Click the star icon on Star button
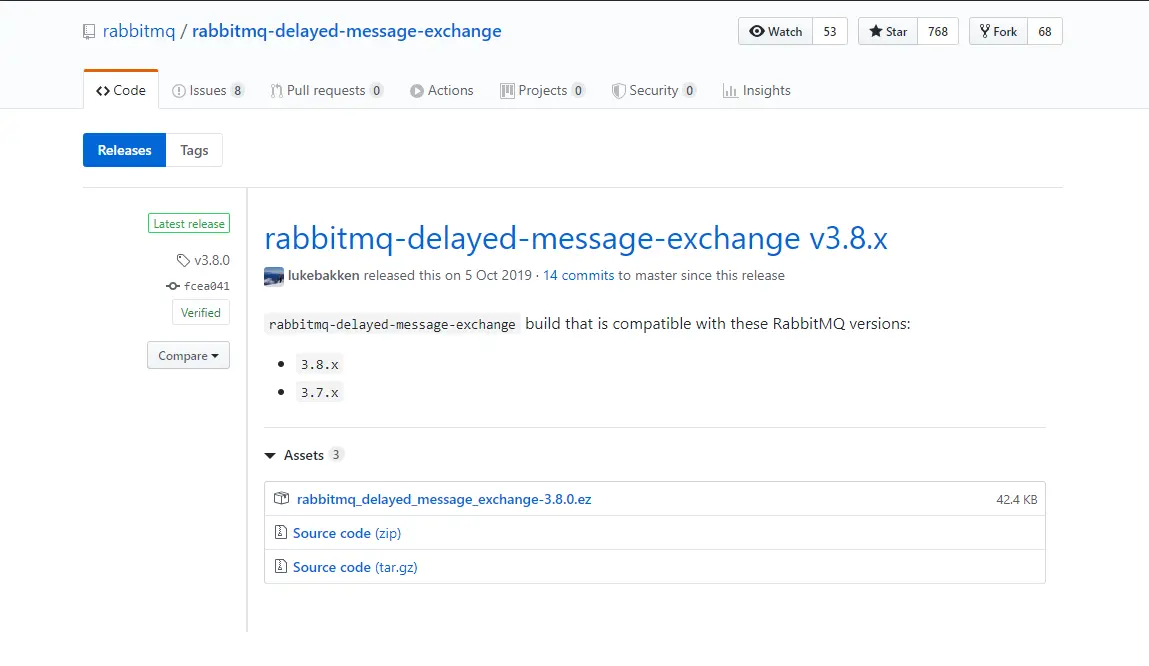The height and width of the screenshot is (666, 1149). pyautogui.click(x=876, y=32)
